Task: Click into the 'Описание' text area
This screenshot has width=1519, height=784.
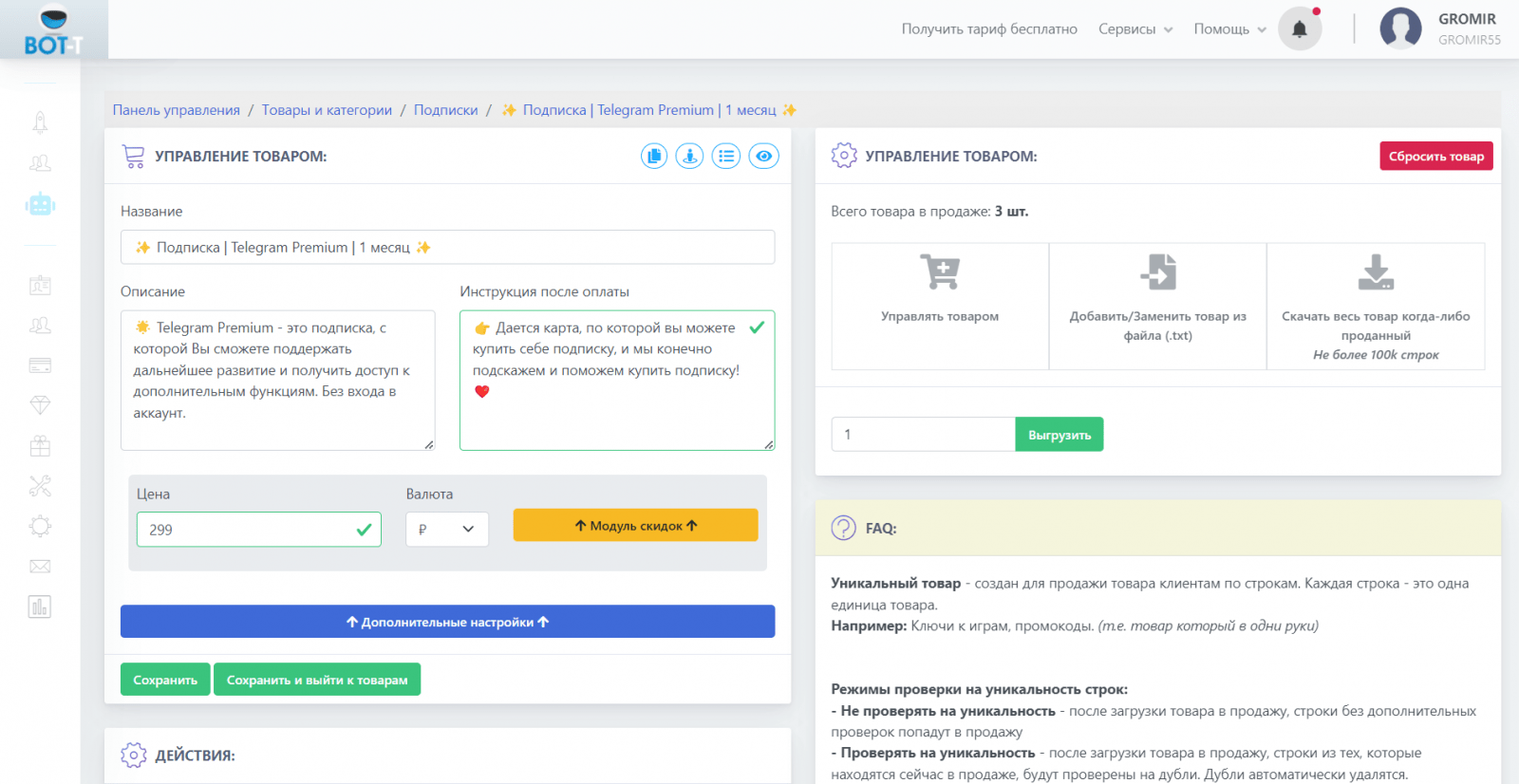Action: 278,381
